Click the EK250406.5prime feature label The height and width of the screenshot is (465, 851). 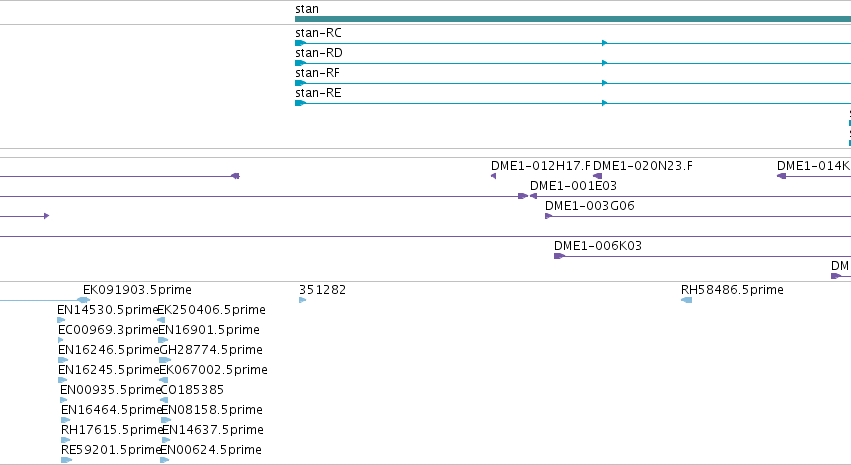coord(212,310)
